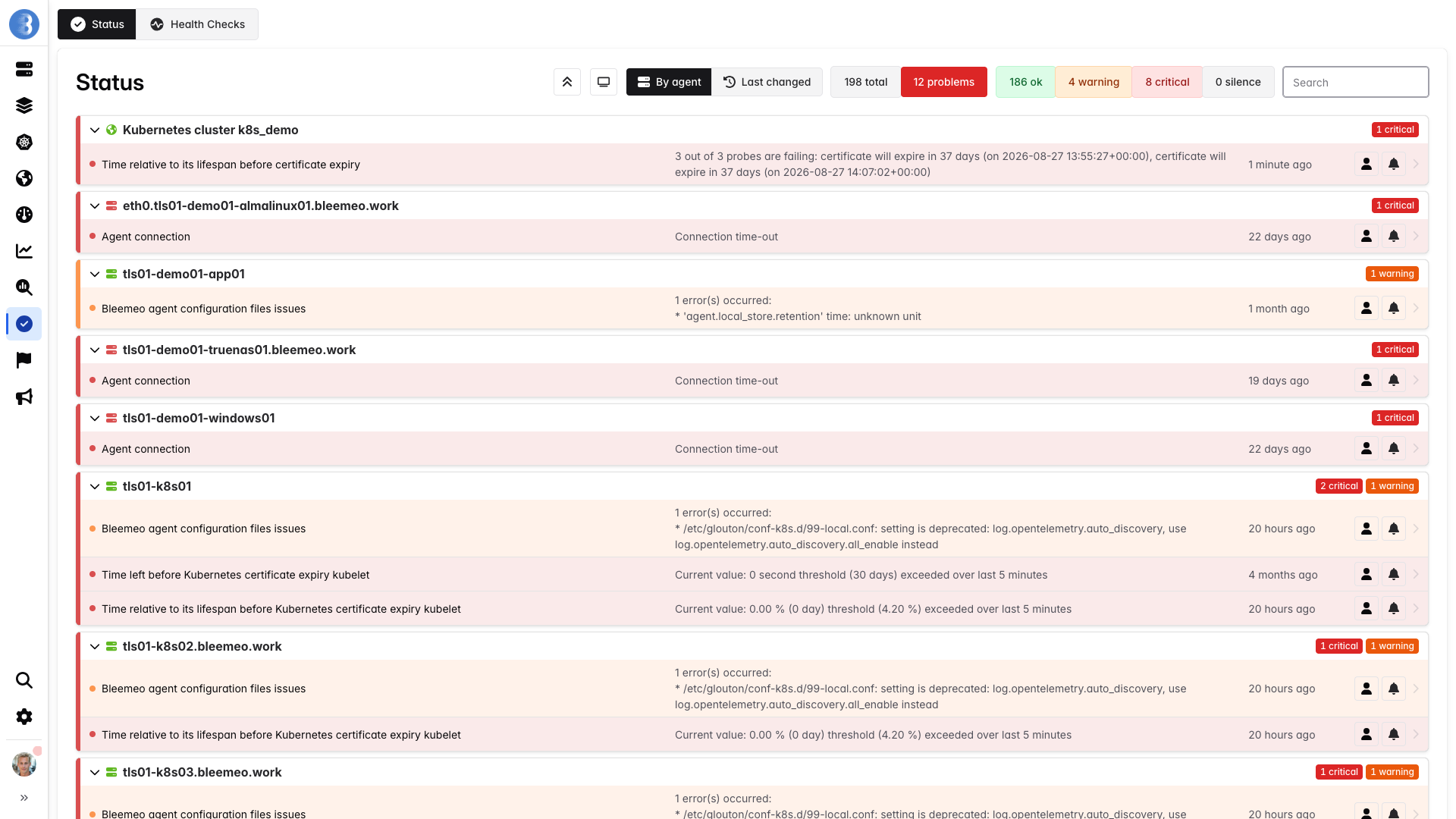Collapse tls01-demo01-truenas01 group
The height and width of the screenshot is (819, 1456).
95,350
